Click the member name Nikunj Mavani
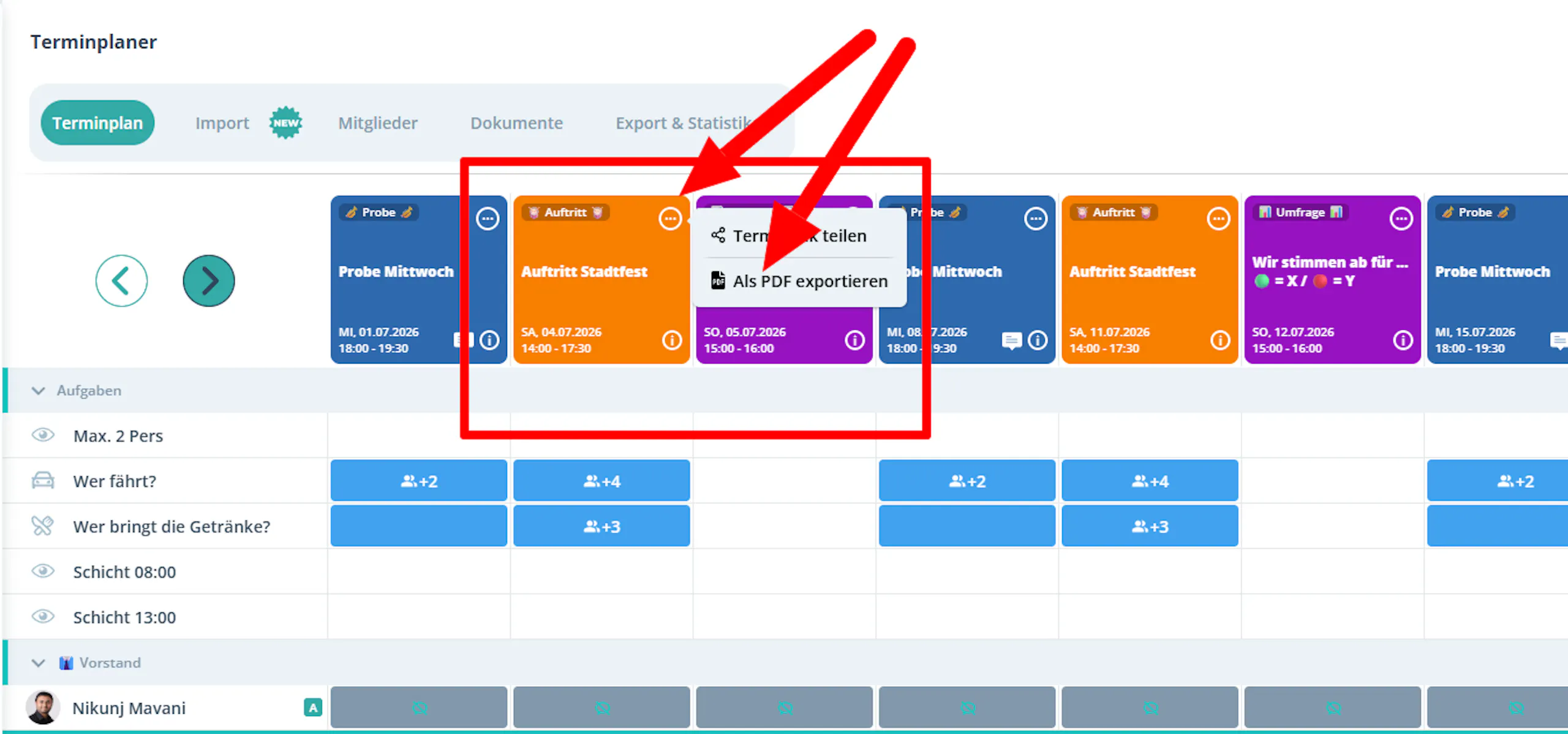 129,708
